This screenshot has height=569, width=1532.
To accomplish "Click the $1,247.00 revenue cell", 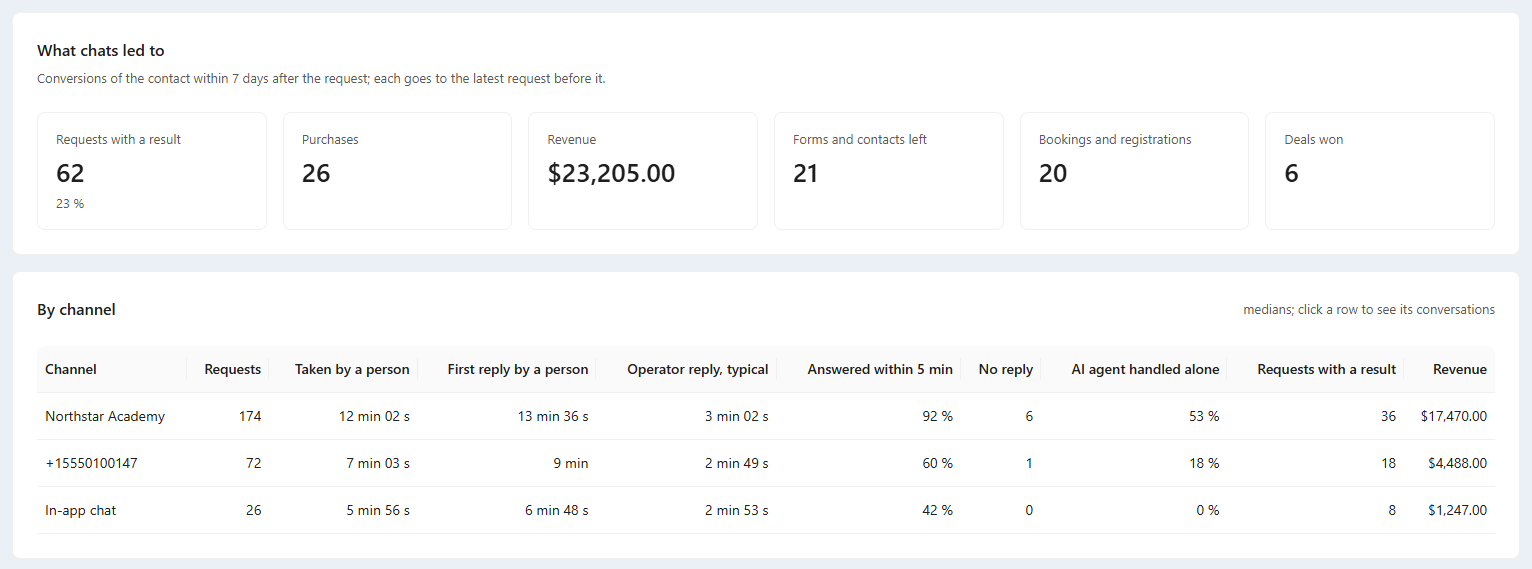I will point(1458,510).
